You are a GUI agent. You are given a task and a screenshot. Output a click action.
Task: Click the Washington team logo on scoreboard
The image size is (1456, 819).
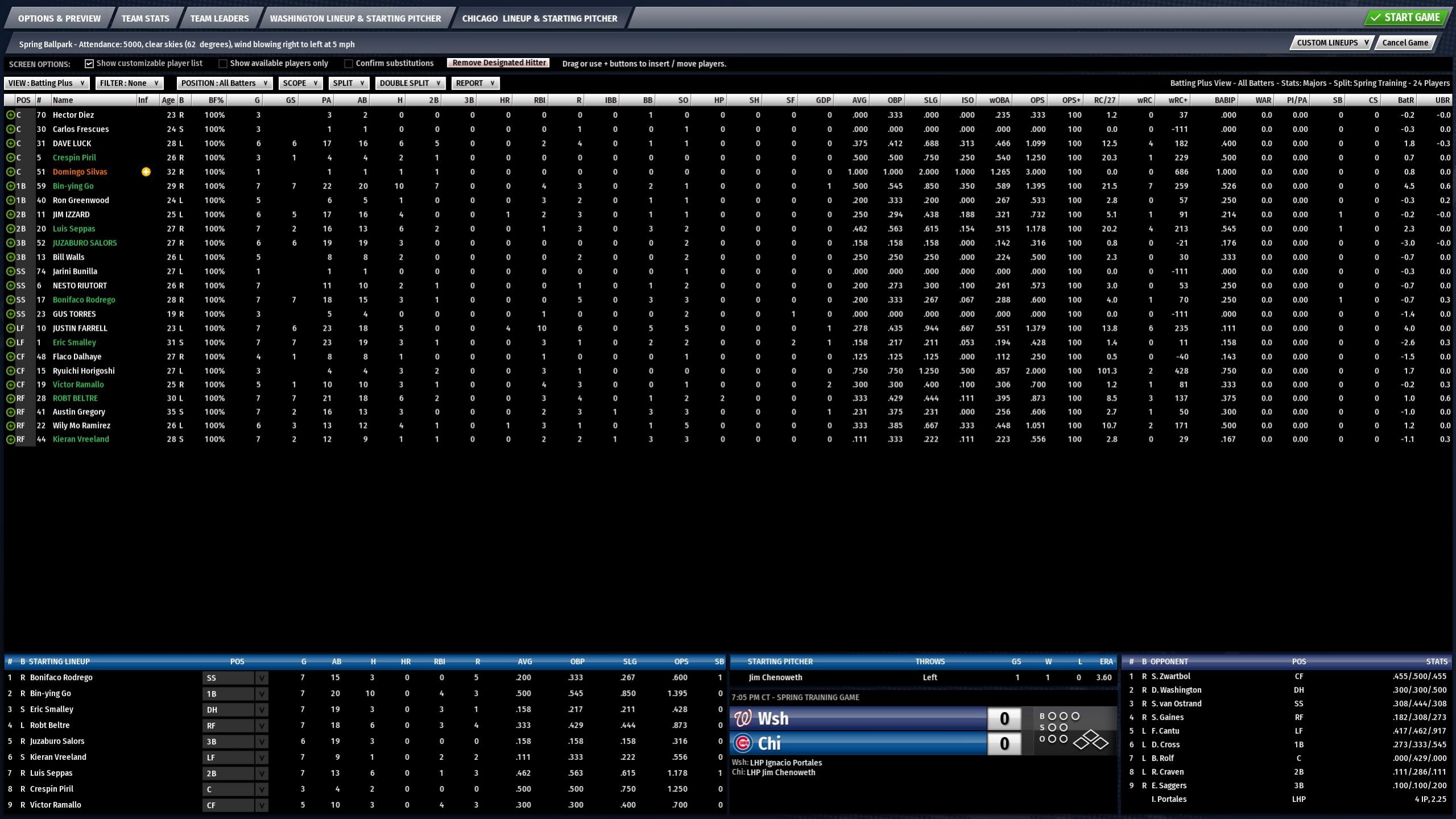743,718
